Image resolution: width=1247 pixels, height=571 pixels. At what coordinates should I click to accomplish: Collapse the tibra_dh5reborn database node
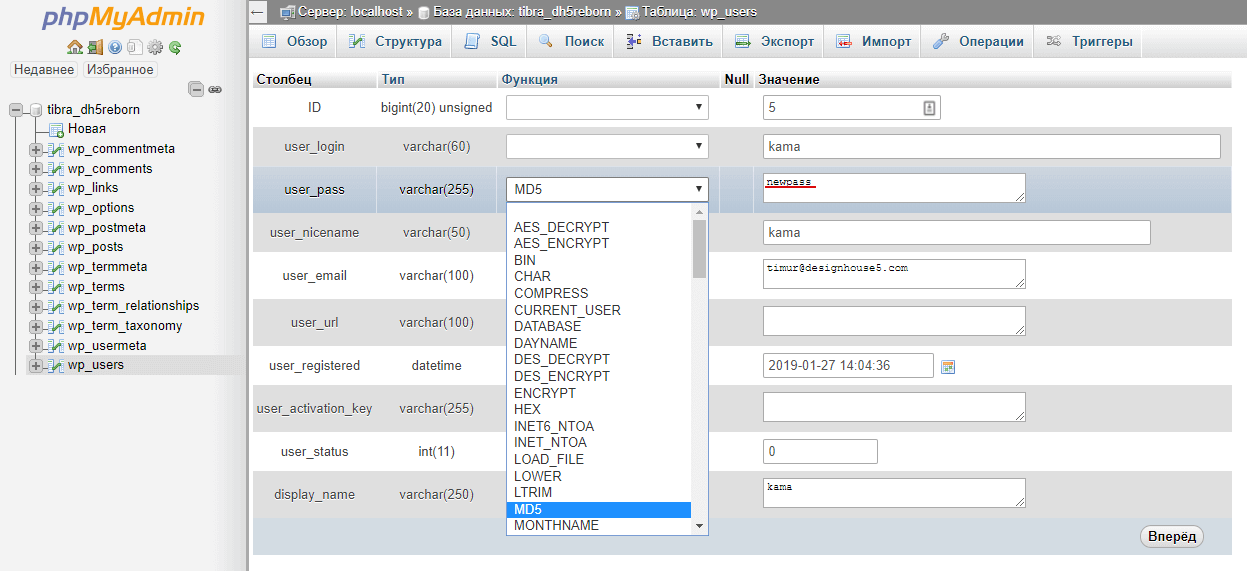point(16,110)
